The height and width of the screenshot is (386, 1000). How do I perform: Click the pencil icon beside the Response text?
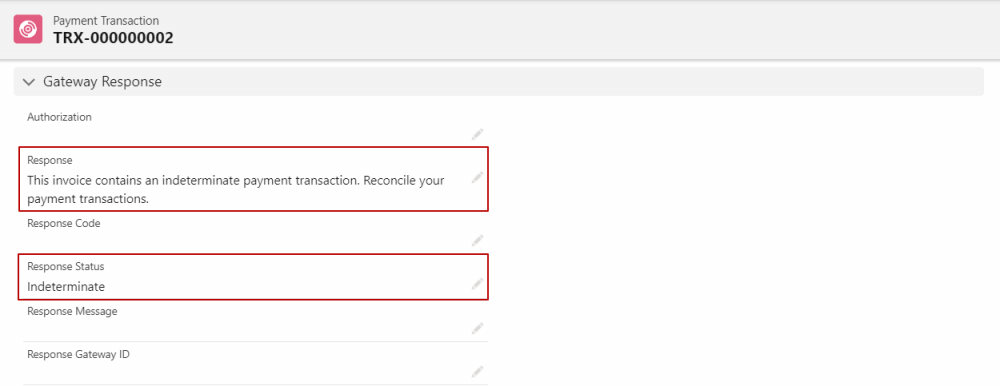[477, 177]
